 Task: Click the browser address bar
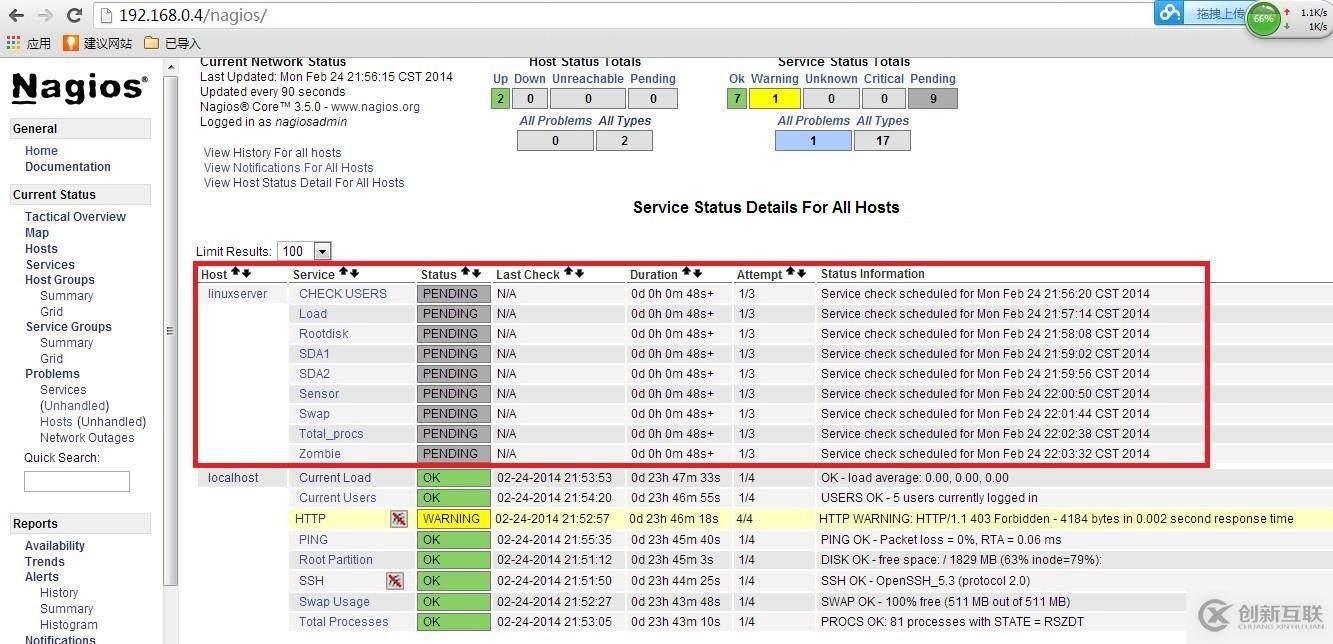(620, 16)
